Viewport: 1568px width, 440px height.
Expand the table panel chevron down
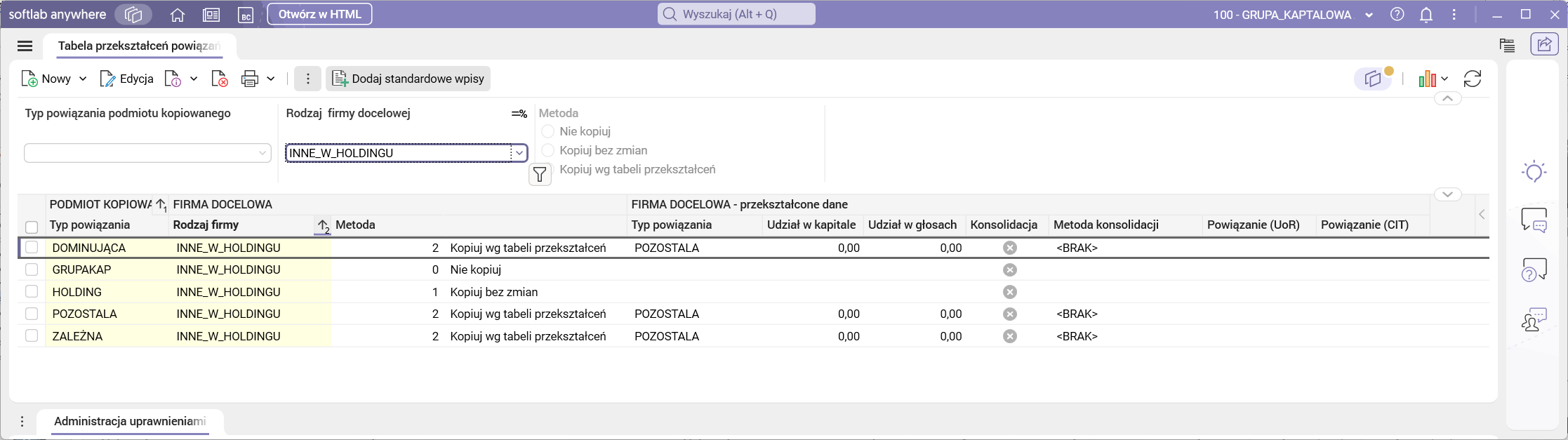[x=1447, y=194]
